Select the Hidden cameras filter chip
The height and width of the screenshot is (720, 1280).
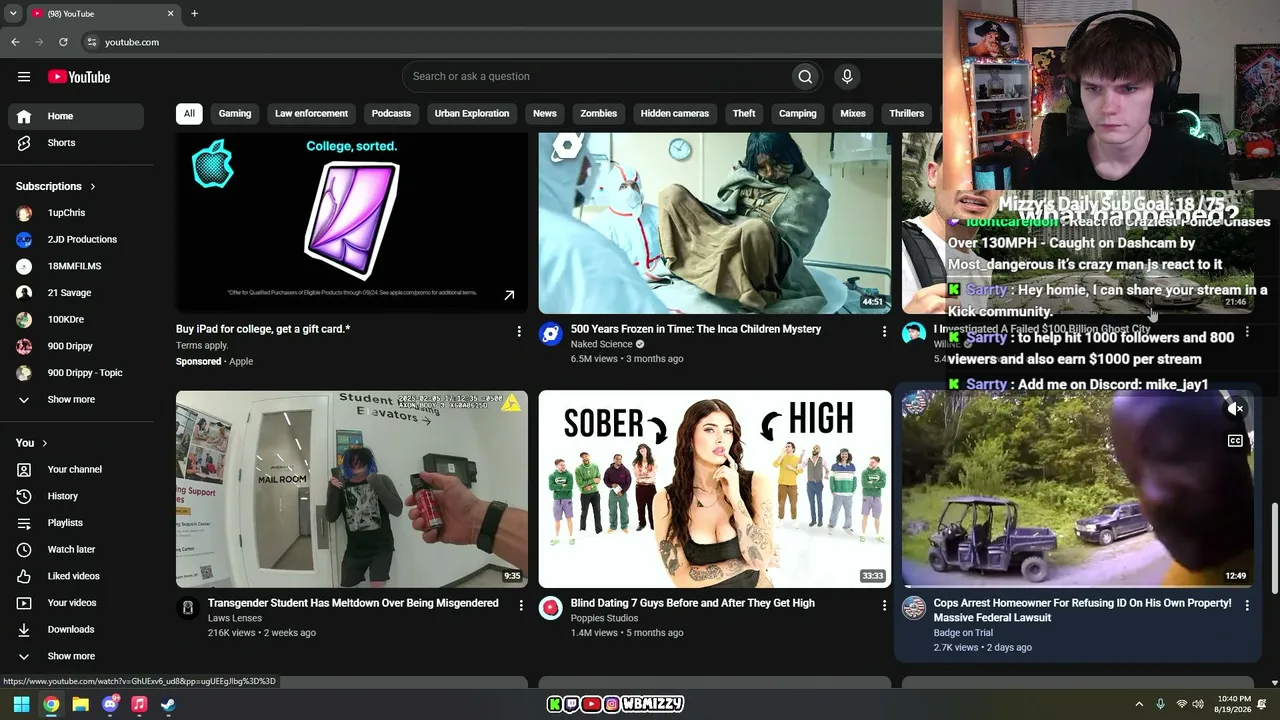[675, 114]
